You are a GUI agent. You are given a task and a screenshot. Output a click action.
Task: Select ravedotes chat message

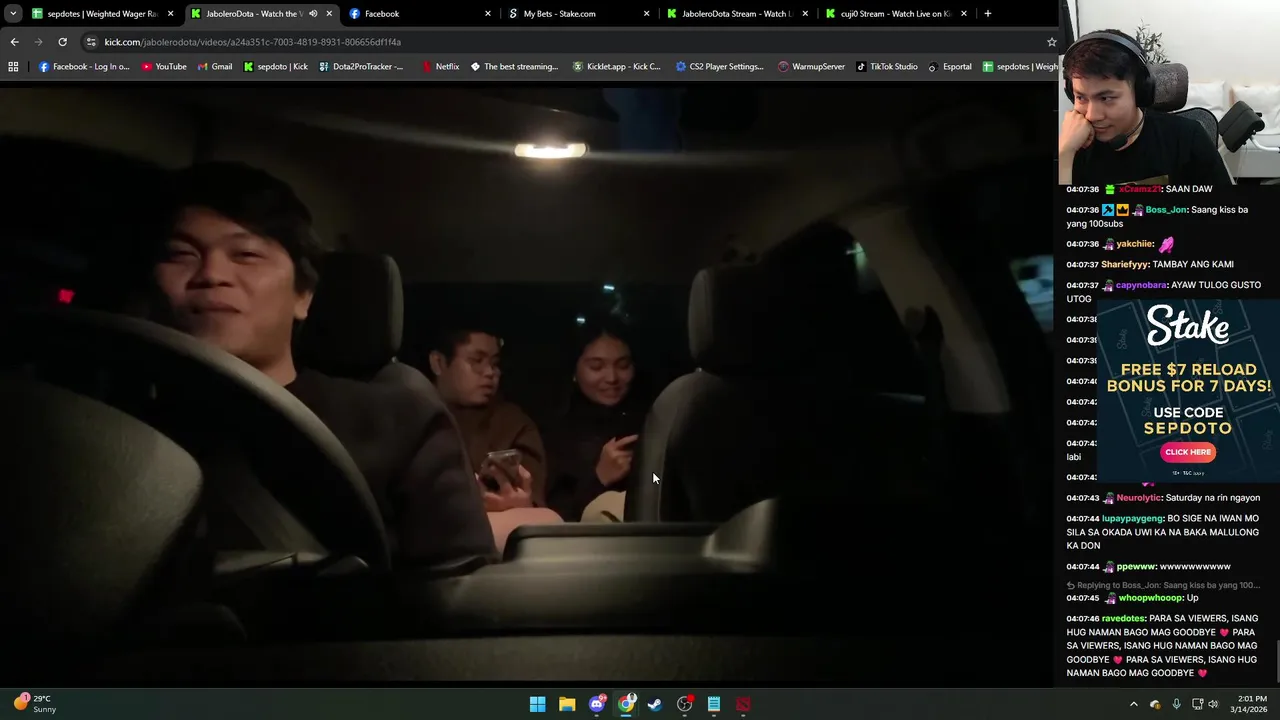pyautogui.click(x=1164, y=646)
